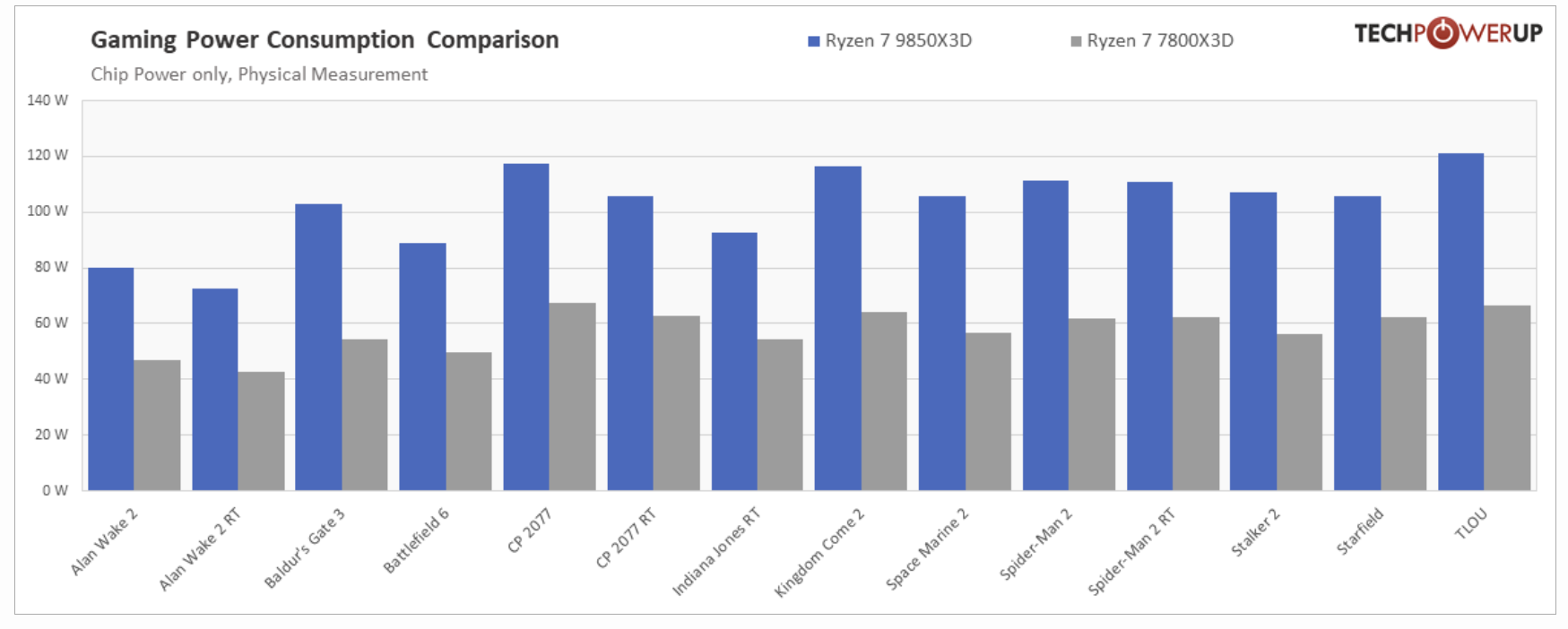Viewport: 1568px width, 629px height.
Task: Click the TLOU axis label
Action: (1471, 523)
